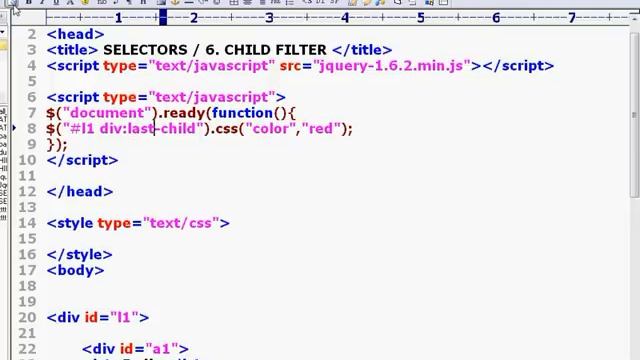Click the "<script" tag on line 6
Image resolution: width=640 pixels, height=360 pixels.
pyautogui.click(x=73, y=97)
